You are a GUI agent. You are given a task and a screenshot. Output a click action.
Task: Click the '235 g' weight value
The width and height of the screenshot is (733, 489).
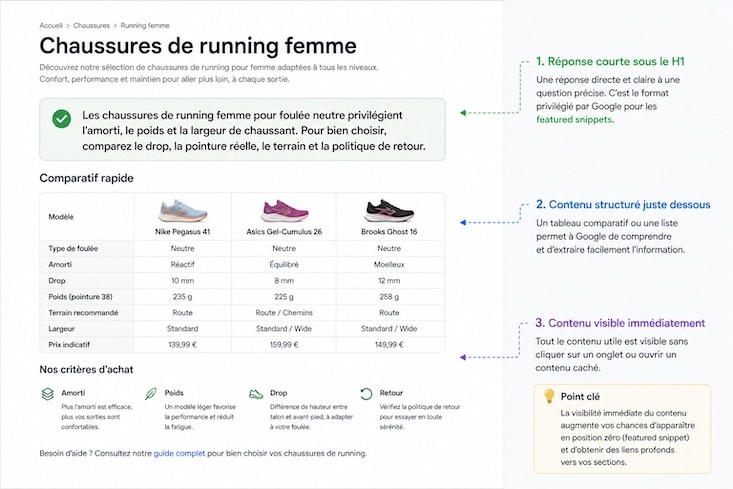(183, 297)
